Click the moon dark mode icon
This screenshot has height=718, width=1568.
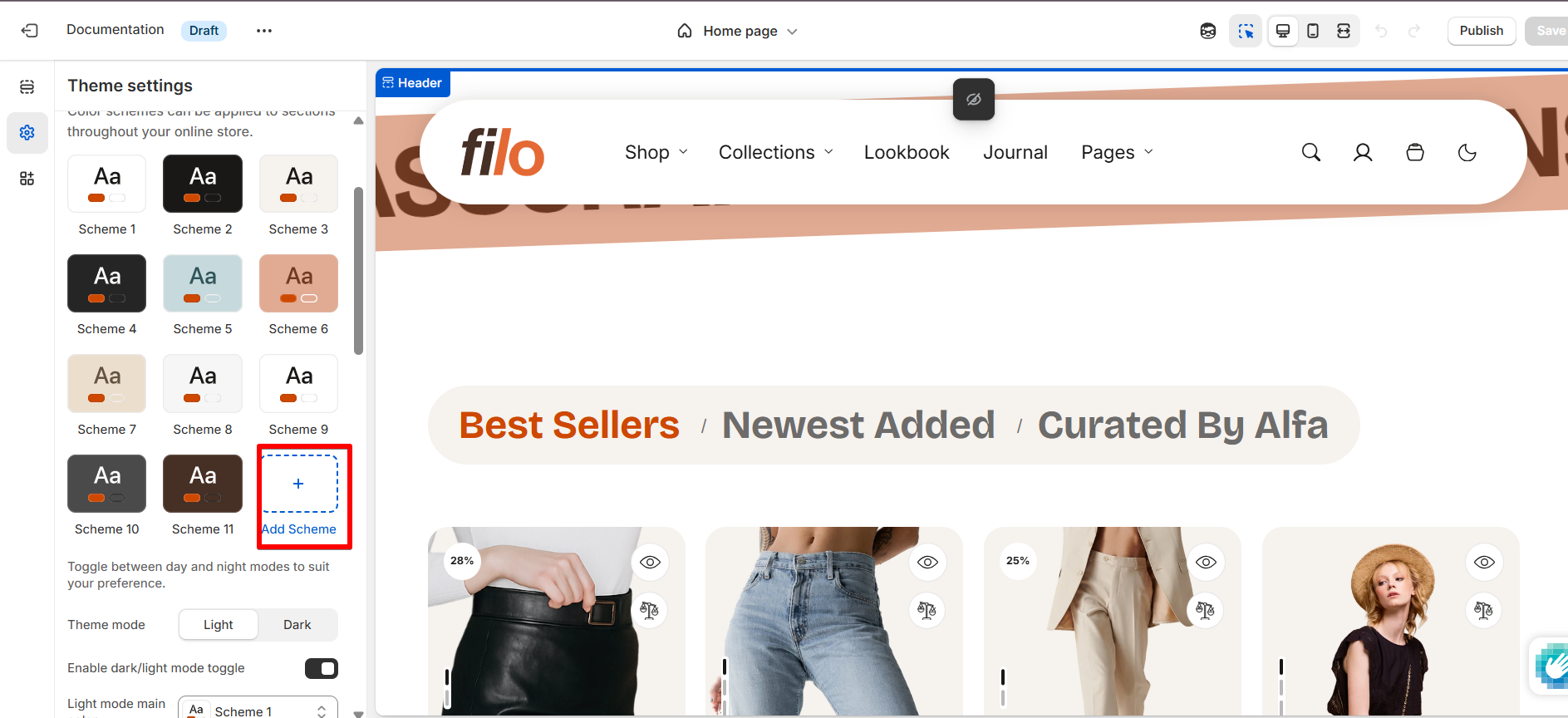[1467, 152]
